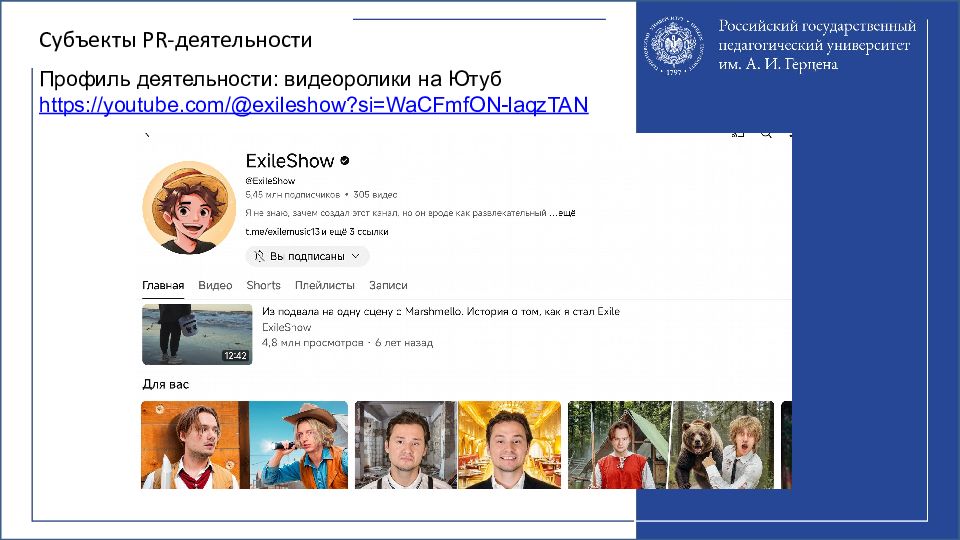This screenshot has height=540, width=960.
Task: Open the youtube.com/@exileshow hyperlink
Action: 313,105
